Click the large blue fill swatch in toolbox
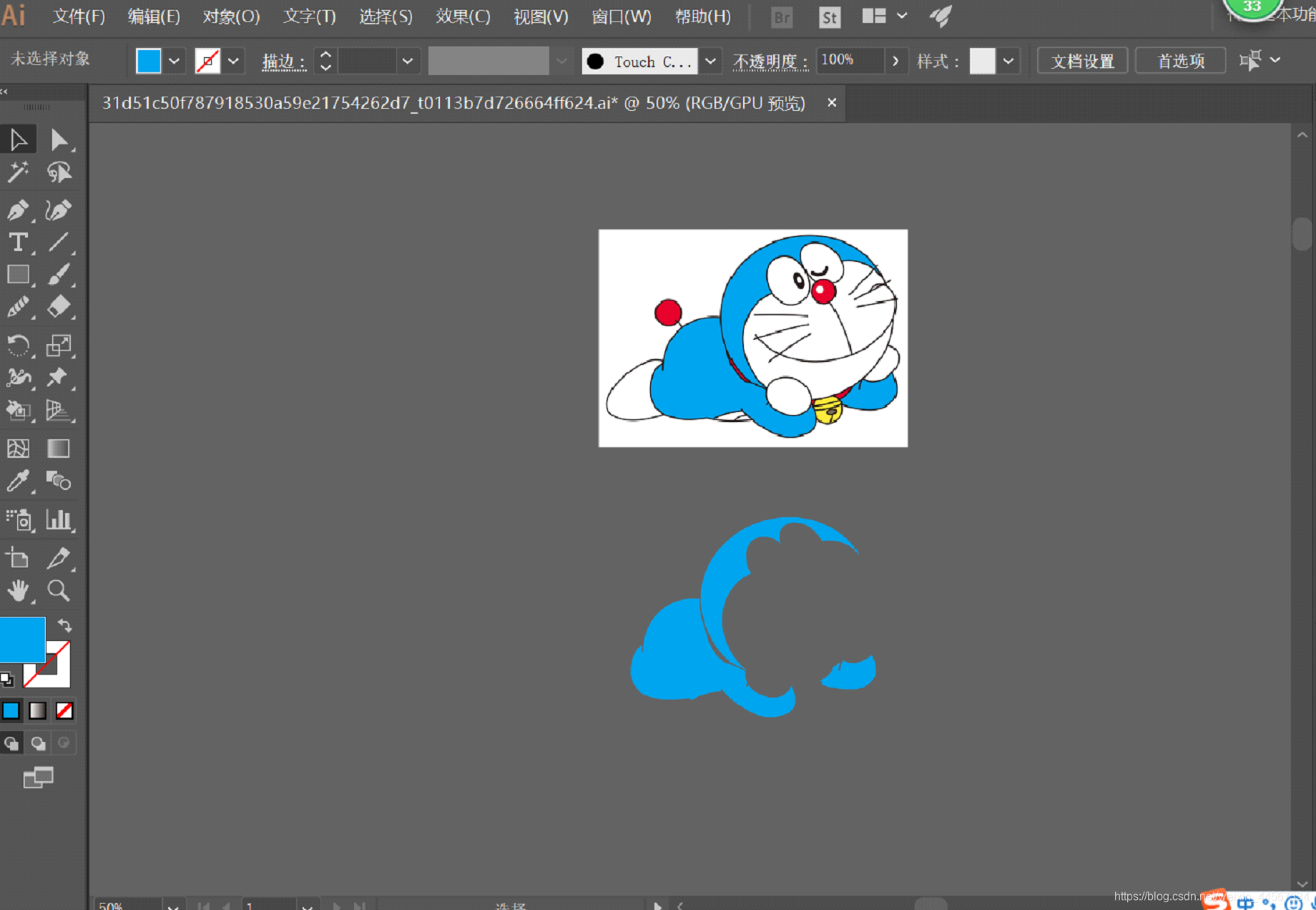Image resolution: width=1316 pixels, height=910 pixels. point(21,639)
